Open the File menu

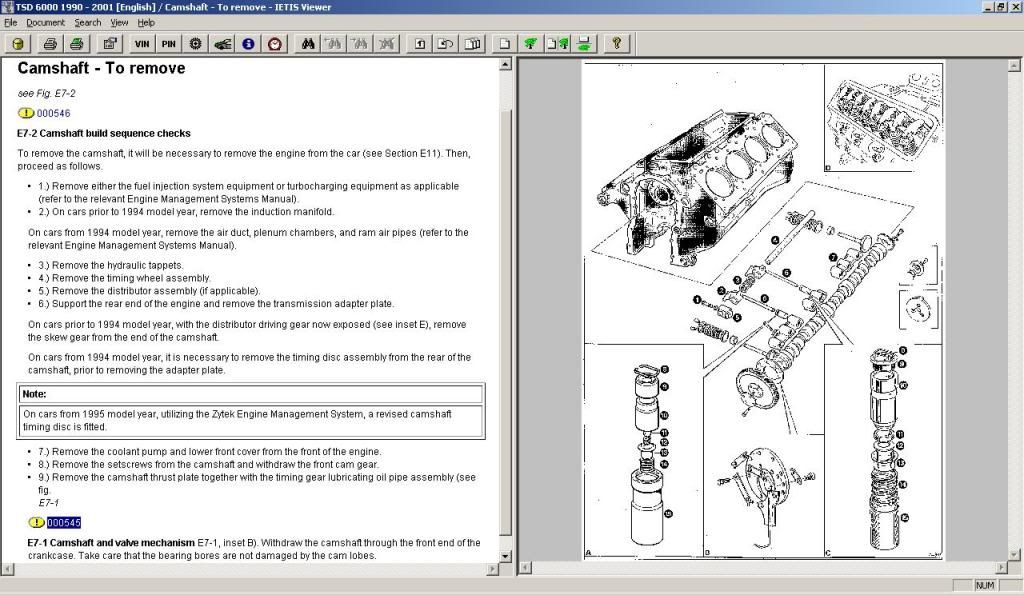(11, 22)
